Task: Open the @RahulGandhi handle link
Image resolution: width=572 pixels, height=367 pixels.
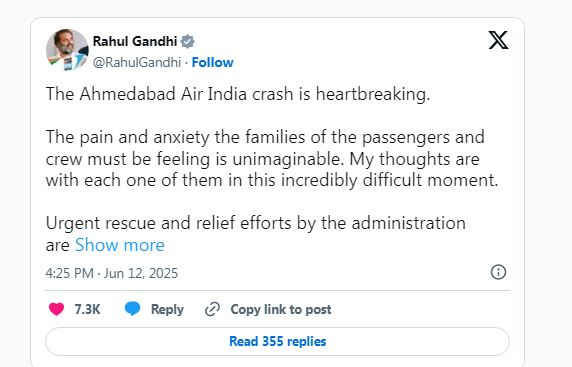Action: 137,62
